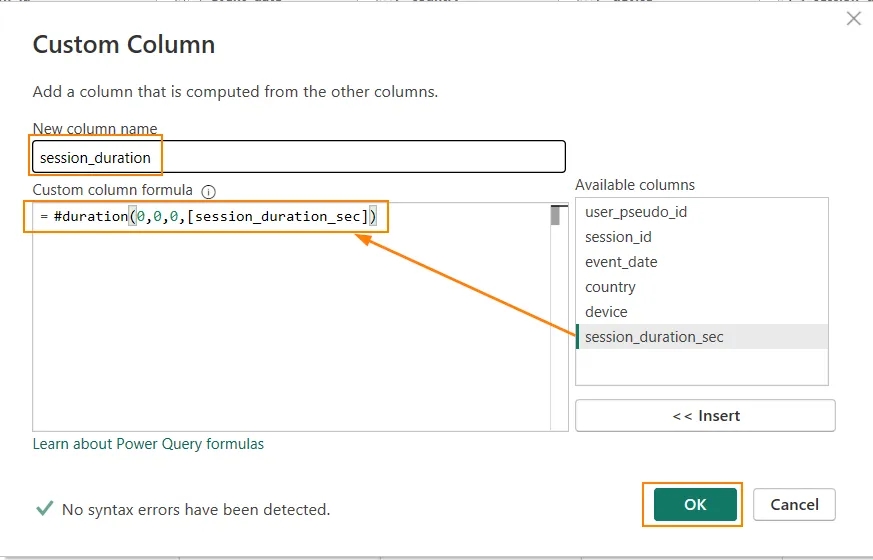
Task: Click the formula info icon
Action: pos(208,191)
